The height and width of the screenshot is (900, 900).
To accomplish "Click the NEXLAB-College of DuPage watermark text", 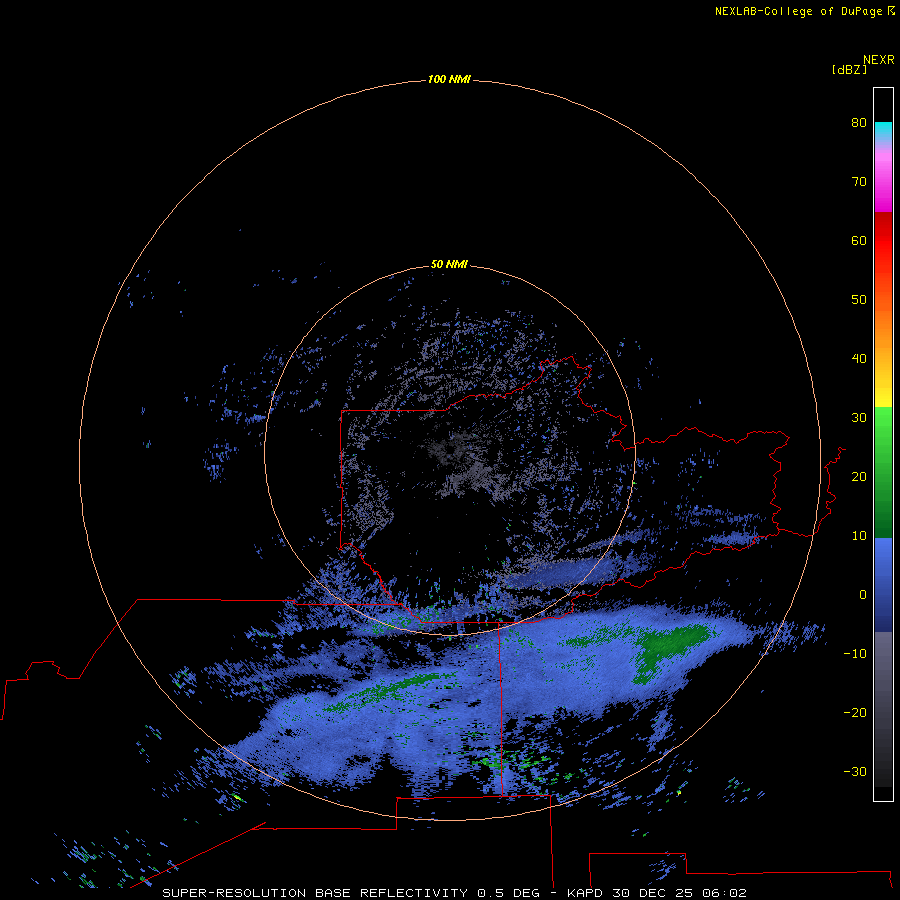I will point(804,11).
